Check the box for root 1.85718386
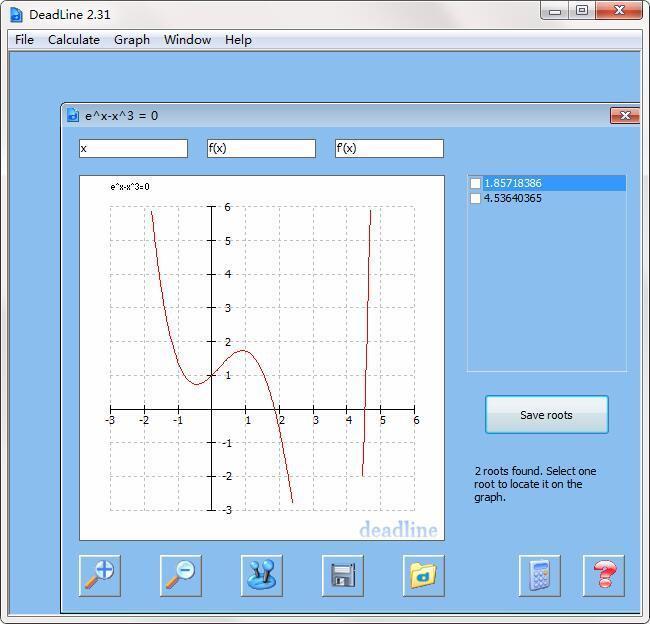The width and height of the screenshot is (650, 624). click(475, 183)
